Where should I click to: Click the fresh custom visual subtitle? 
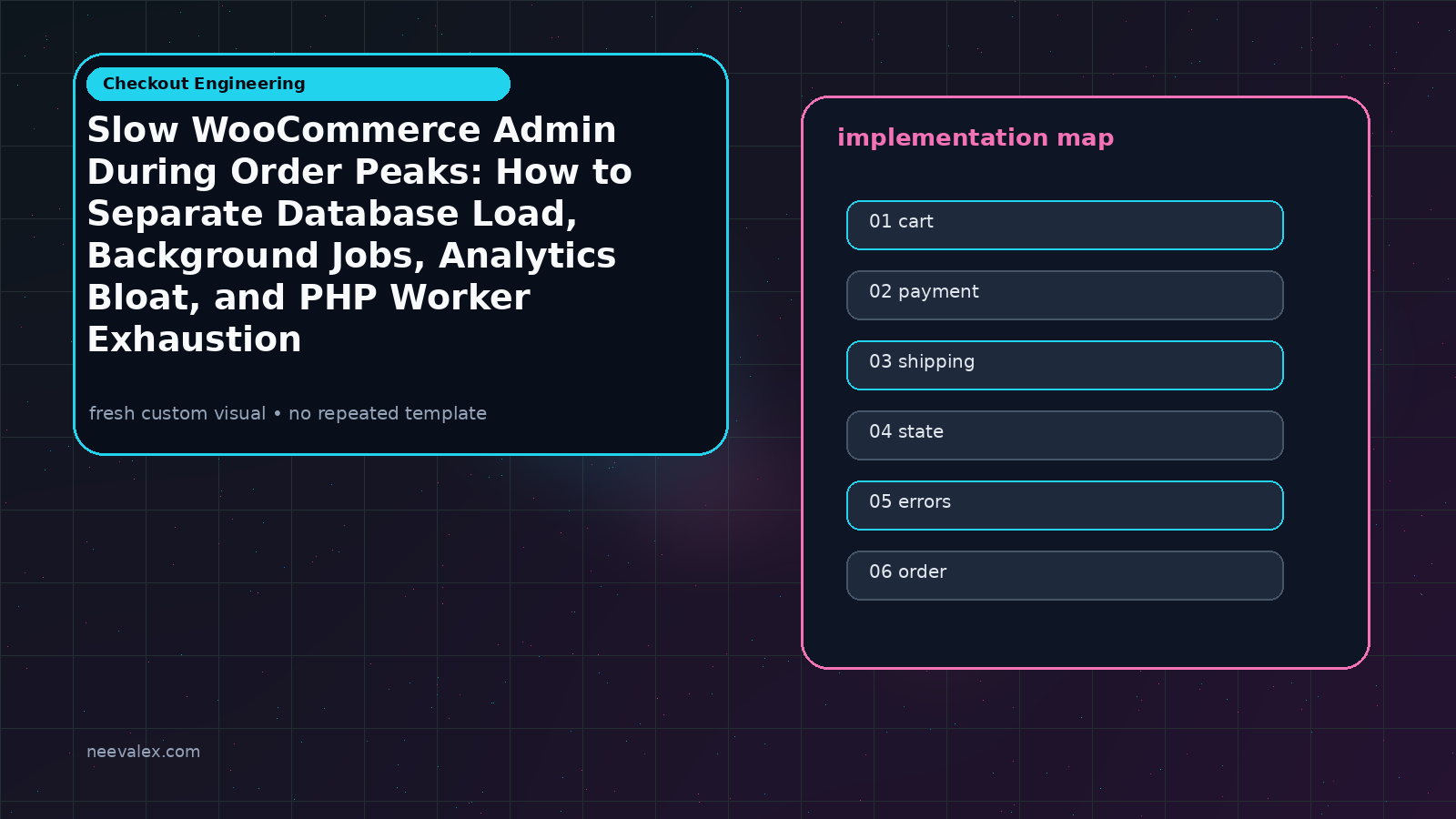click(x=288, y=413)
